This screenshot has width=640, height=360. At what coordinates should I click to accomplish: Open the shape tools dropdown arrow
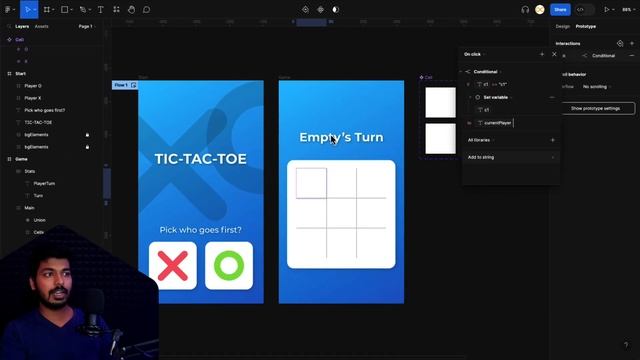point(72,10)
